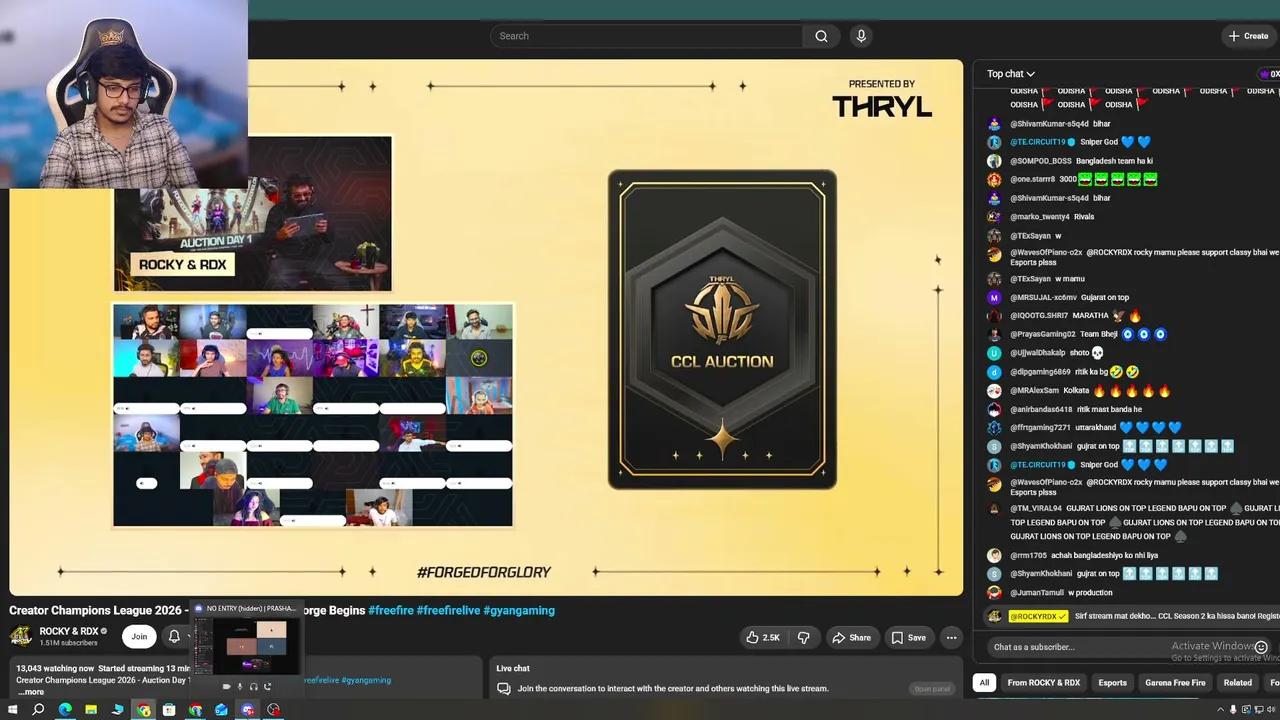Click the Discord preview headphones icon
The width and height of the screenshot is (1280, 720).
253,686
